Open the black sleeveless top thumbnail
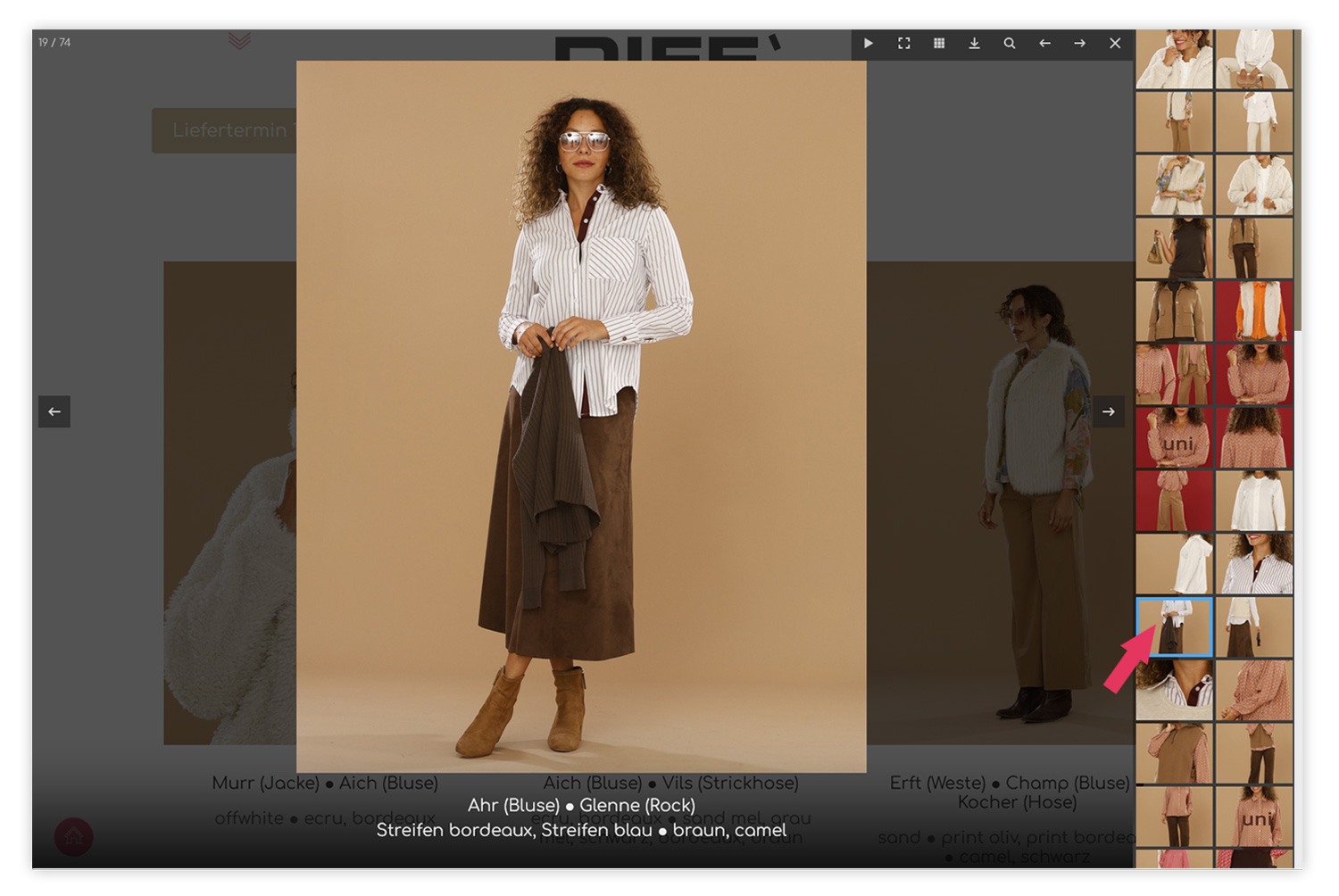The image size is (1339, 896). (x=1174, y=248)
